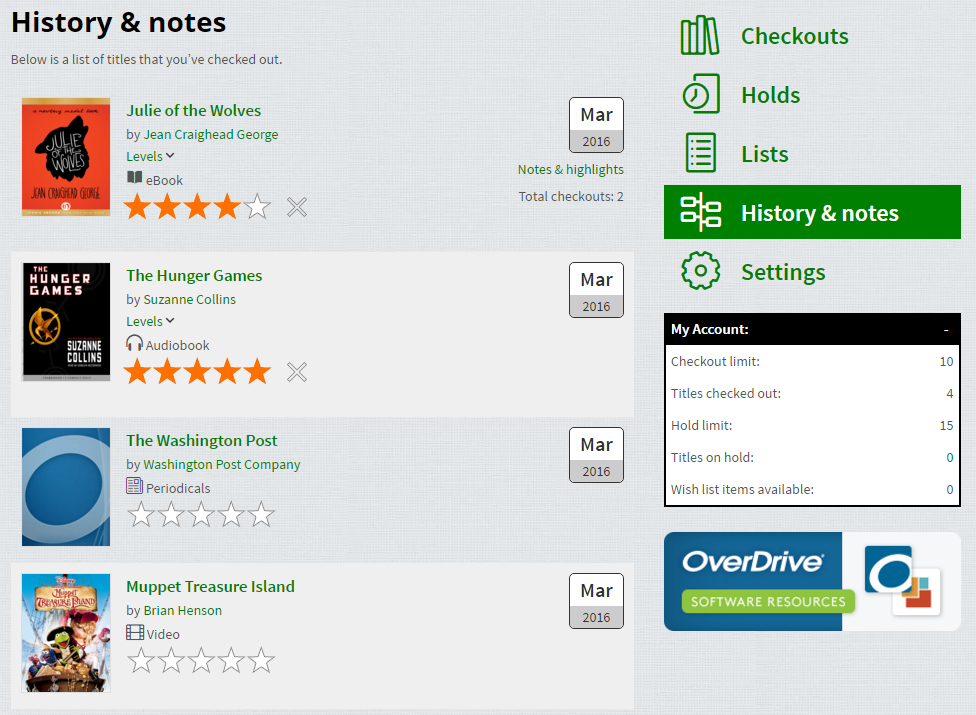Rate The Washington Post one star
Image resolution: width=976 pixels, height=715 pixels.
click(x=141, y=515)
